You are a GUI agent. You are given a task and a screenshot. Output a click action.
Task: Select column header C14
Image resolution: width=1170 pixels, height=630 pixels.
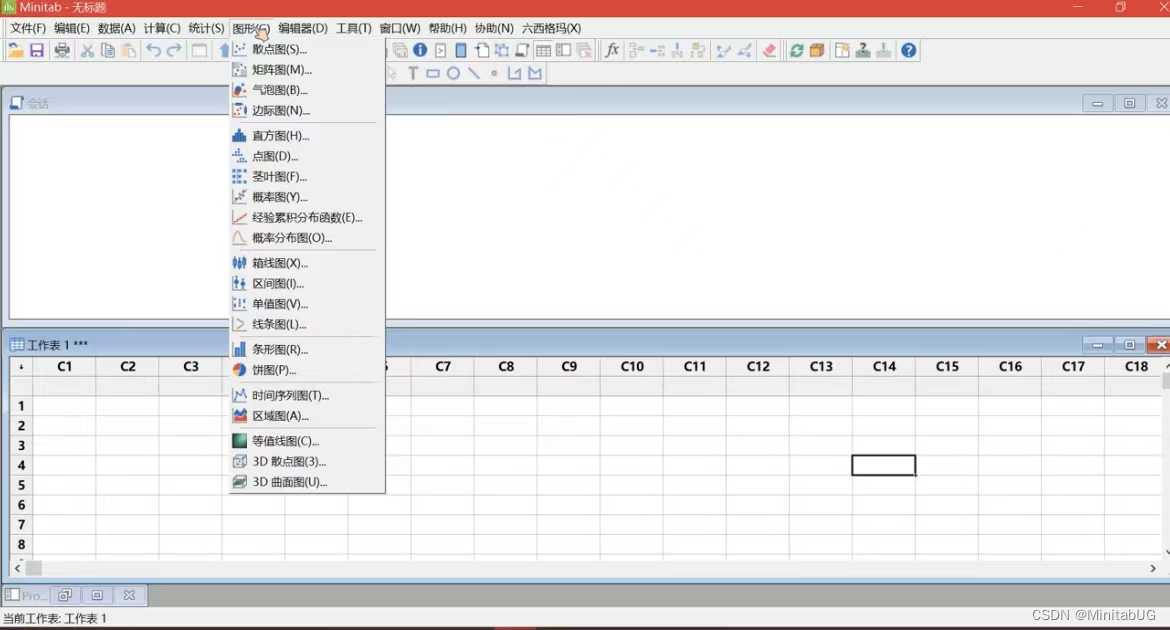coord(884,367)
